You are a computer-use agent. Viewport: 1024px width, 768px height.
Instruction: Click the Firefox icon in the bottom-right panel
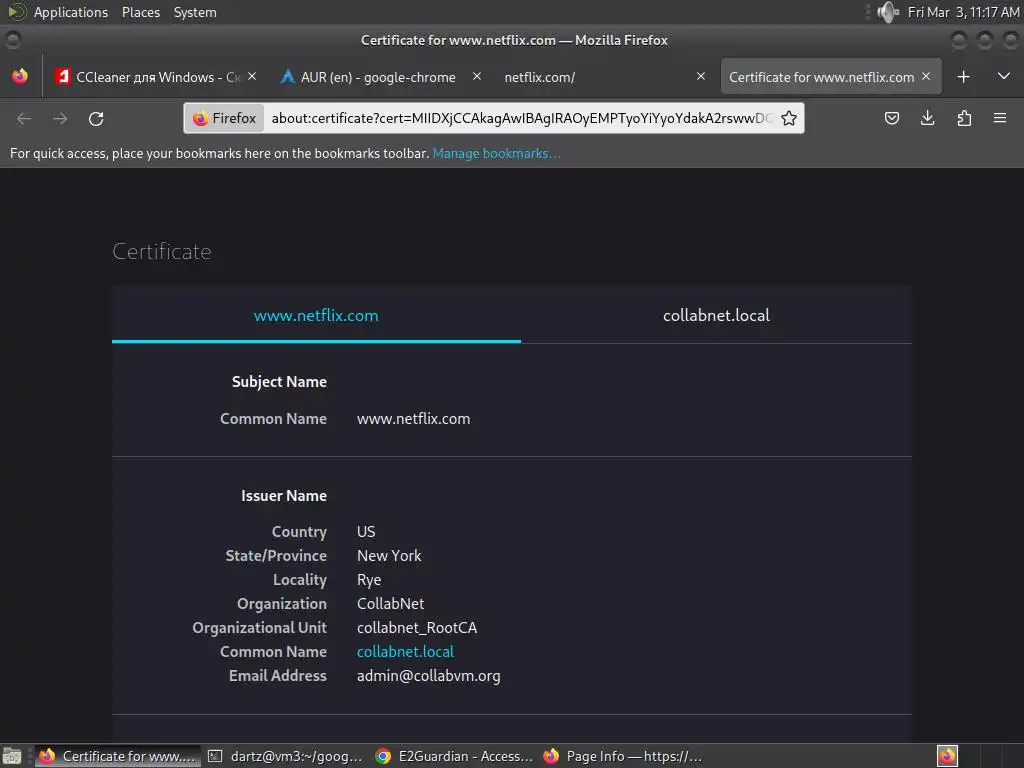pos(947,756)
